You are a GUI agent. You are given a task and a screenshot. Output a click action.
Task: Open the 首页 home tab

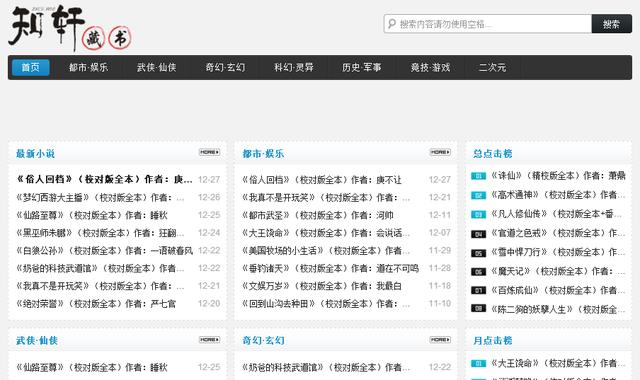pyautogui.click(x=31, y=67)
